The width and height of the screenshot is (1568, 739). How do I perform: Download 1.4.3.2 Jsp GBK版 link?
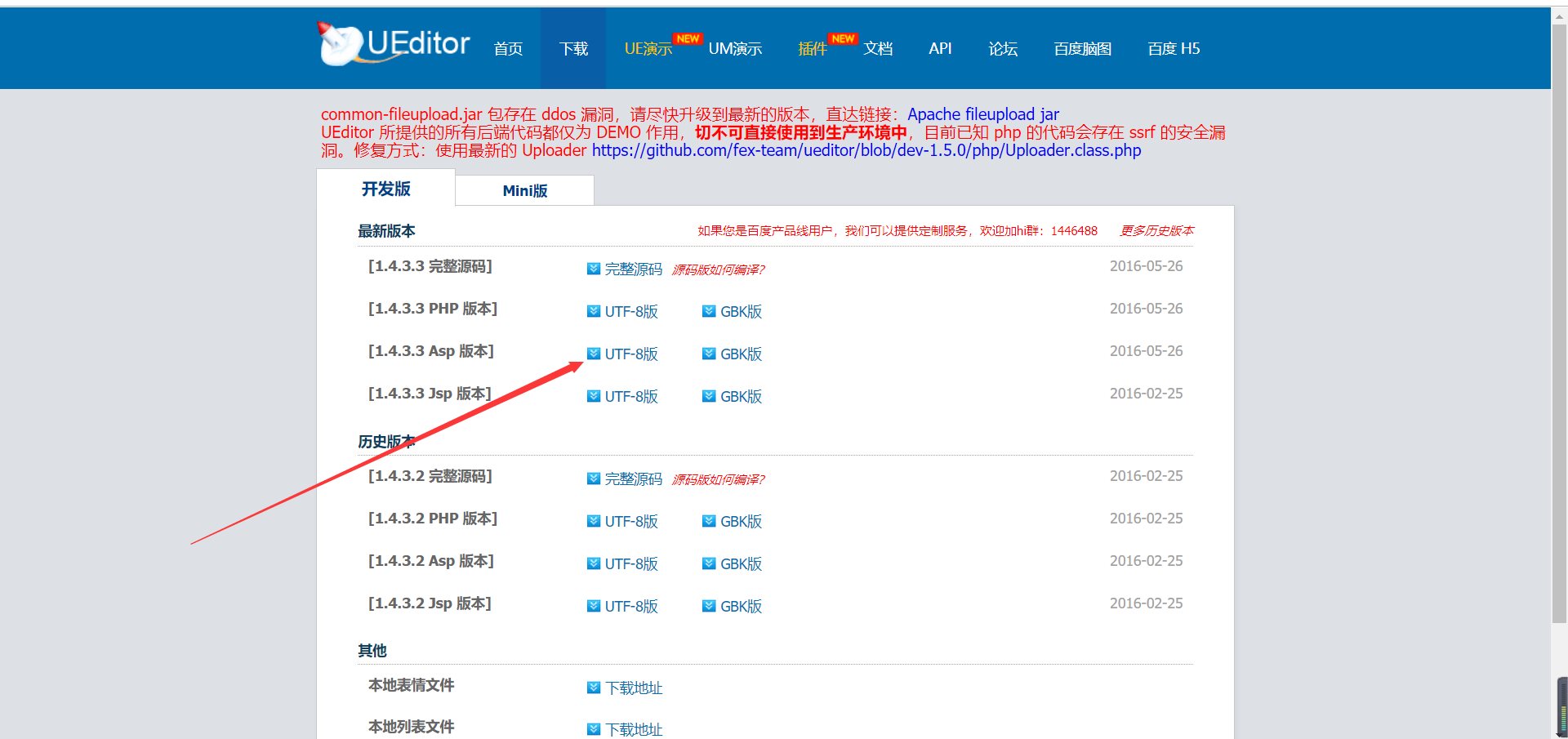(741, 606)
